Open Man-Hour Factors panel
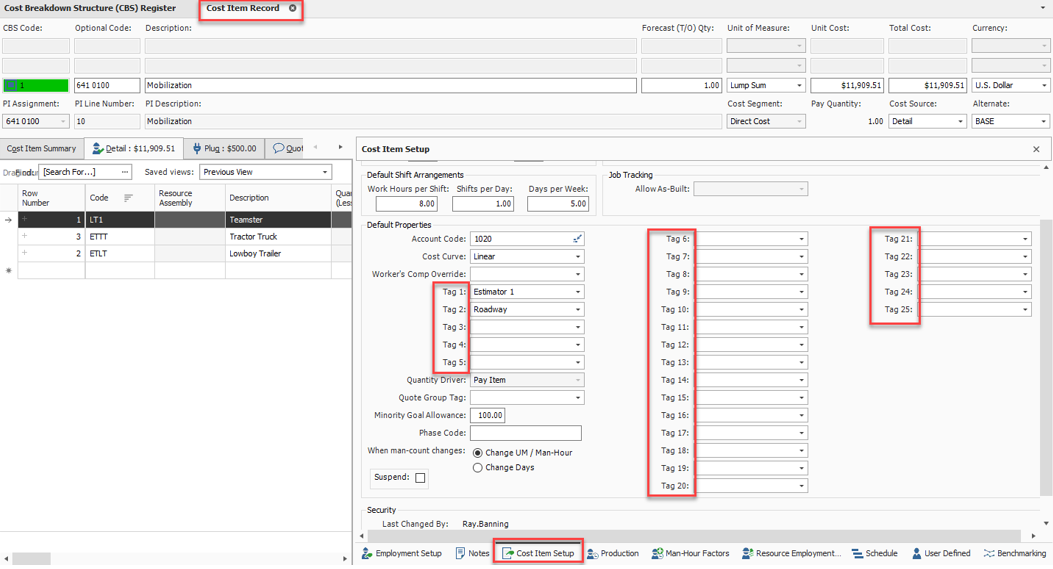This screenshot has width=1053, height=569. [x=690, y=553]
